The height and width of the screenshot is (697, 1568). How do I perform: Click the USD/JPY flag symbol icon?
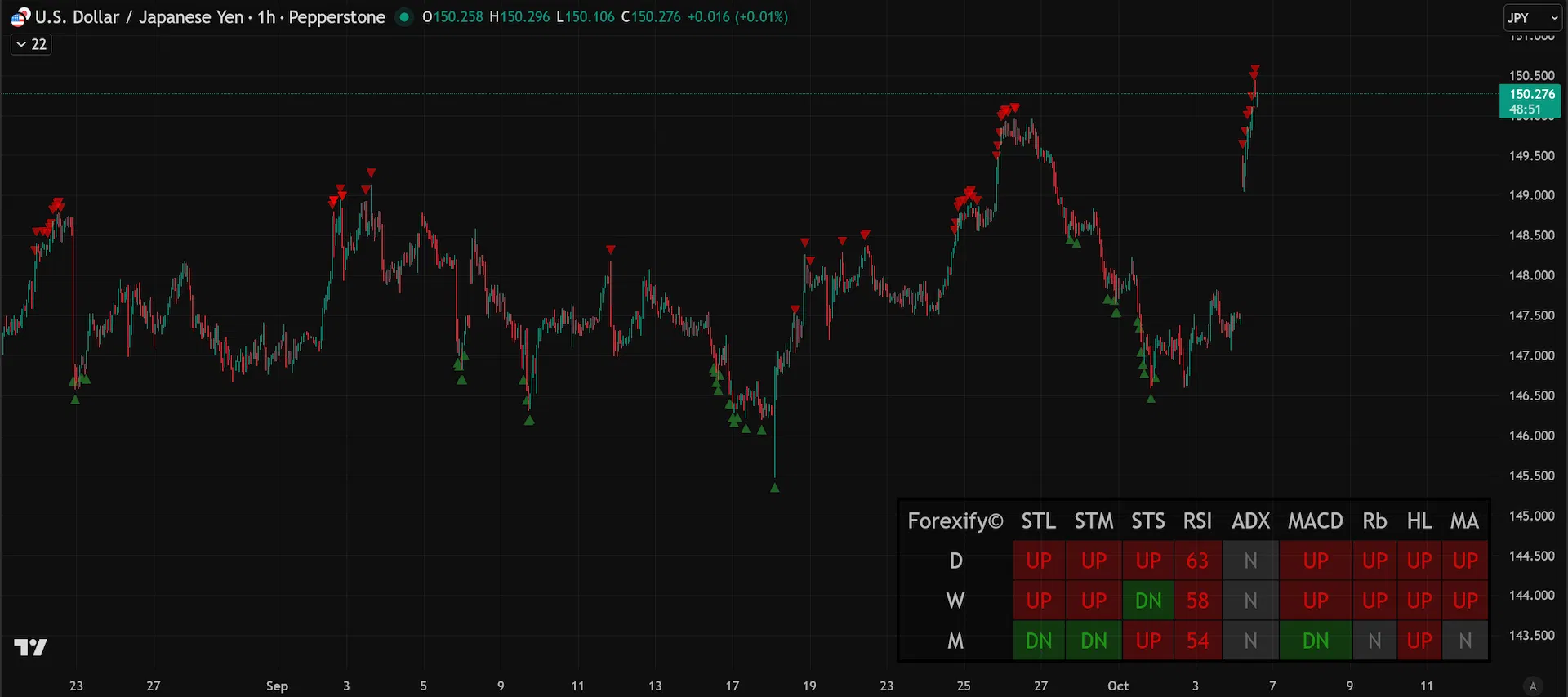tap(20, 17)
